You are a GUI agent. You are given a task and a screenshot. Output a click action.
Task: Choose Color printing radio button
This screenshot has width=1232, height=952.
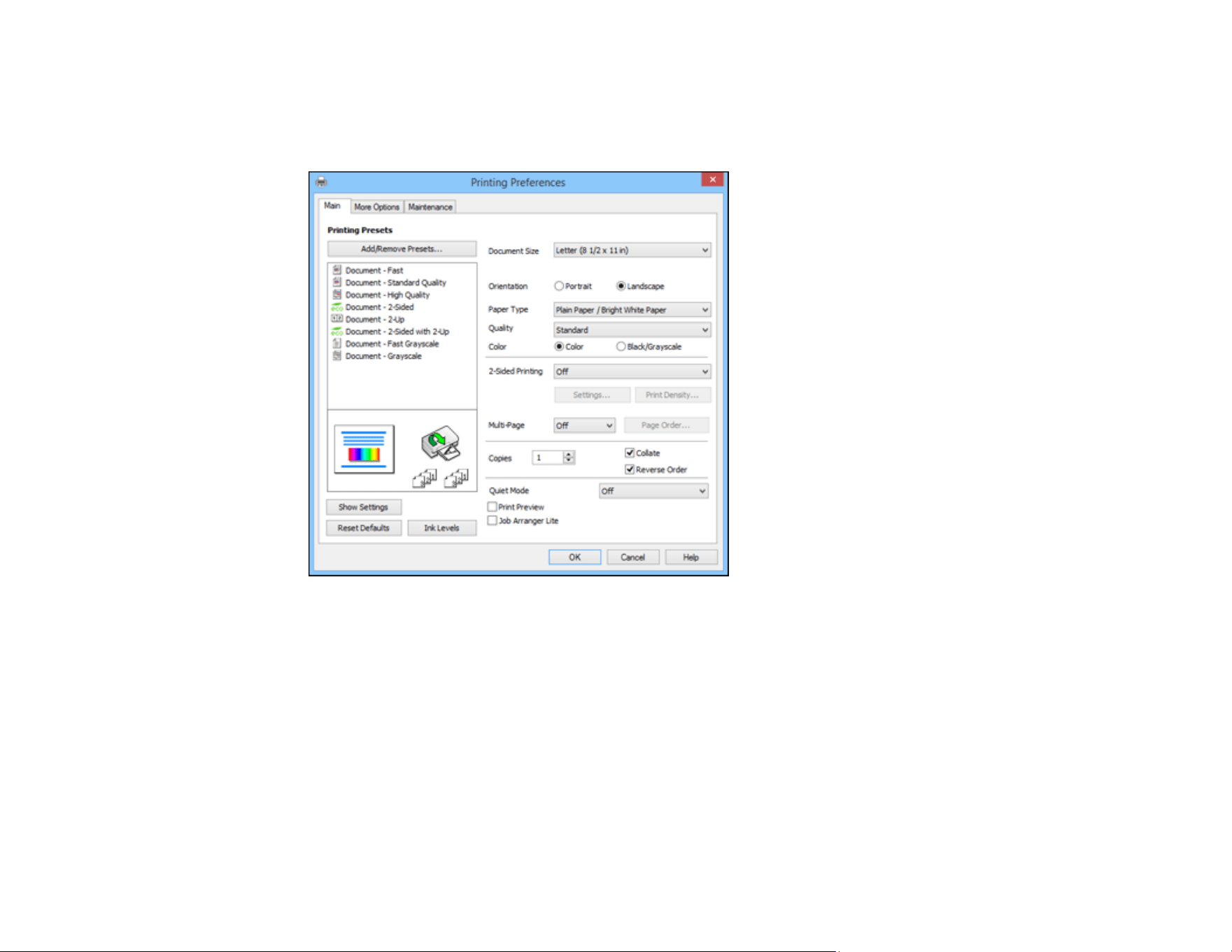pos(559,346)
